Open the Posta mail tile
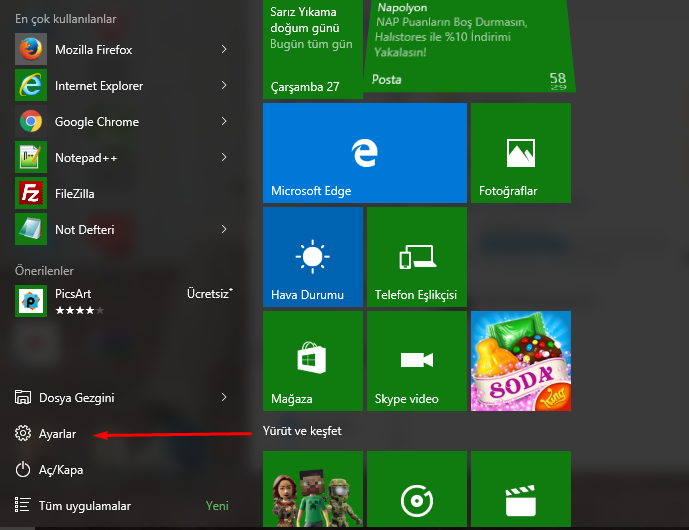 coord(469,46)
